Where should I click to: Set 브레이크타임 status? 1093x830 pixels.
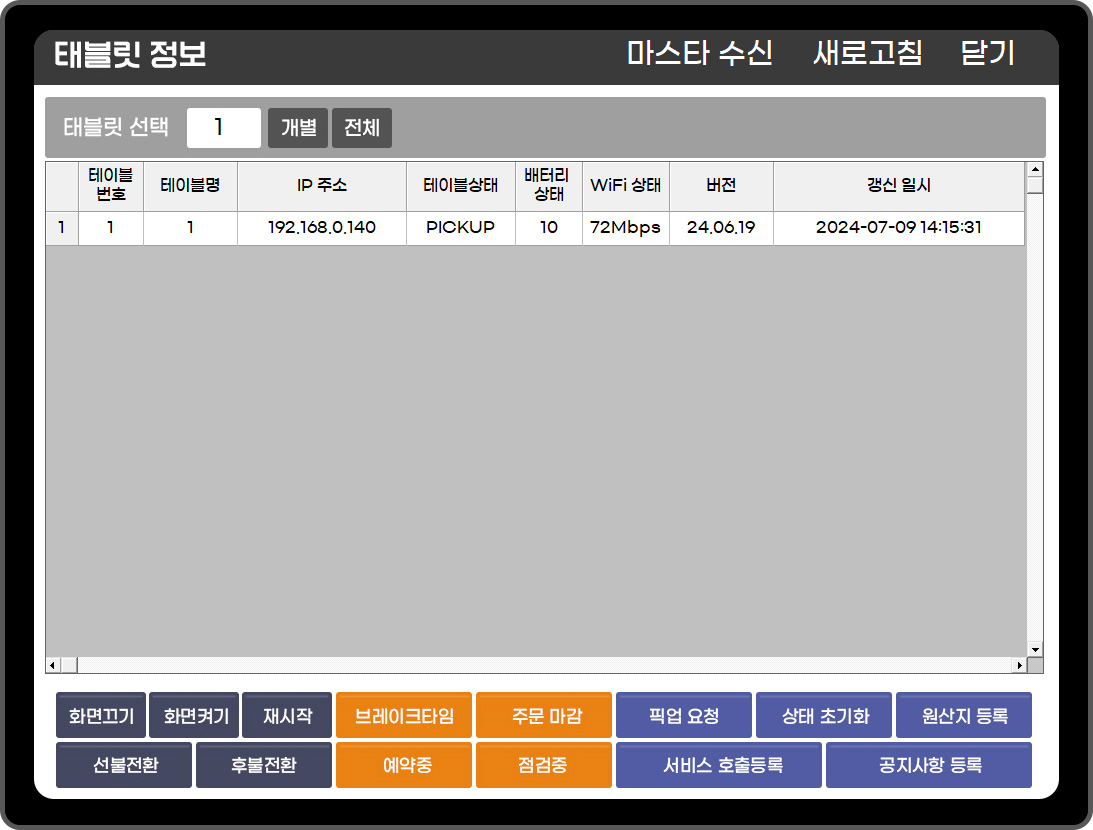404,715
